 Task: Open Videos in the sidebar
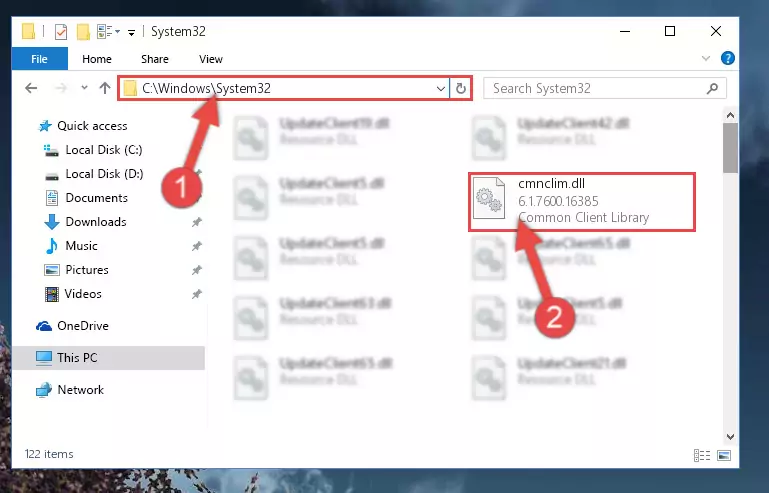83,294
